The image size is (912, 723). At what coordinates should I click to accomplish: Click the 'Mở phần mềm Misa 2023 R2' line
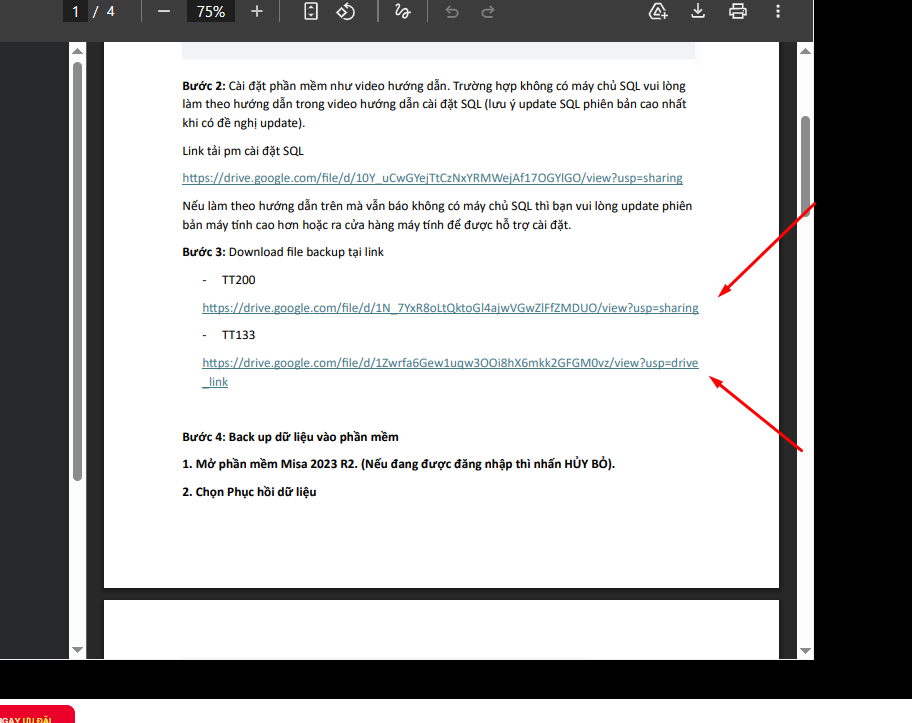(398, 464)
